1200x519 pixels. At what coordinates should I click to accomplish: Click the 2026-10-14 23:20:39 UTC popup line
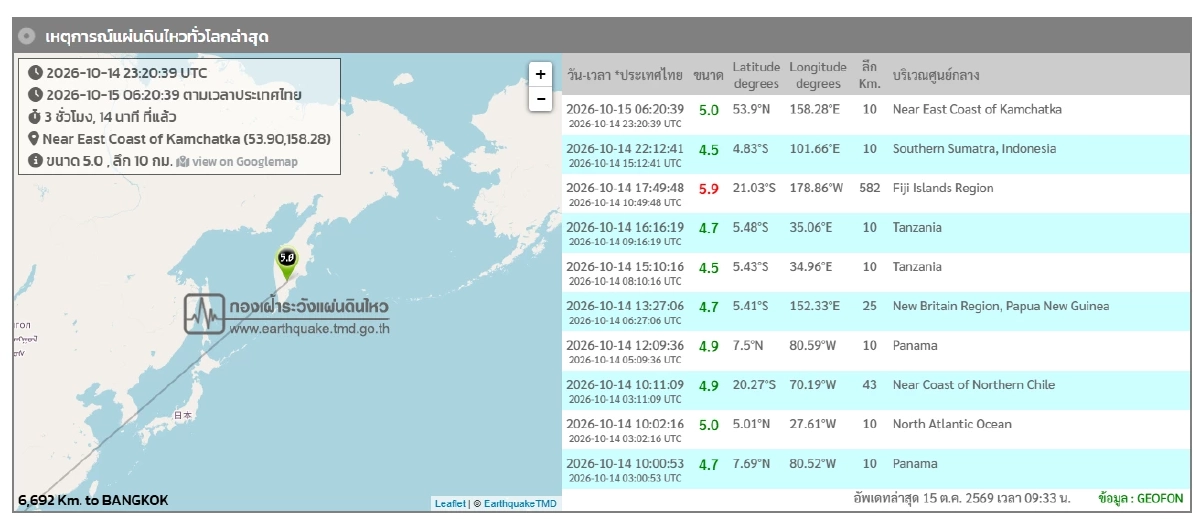pyautogui.click(x=126, y=73)
